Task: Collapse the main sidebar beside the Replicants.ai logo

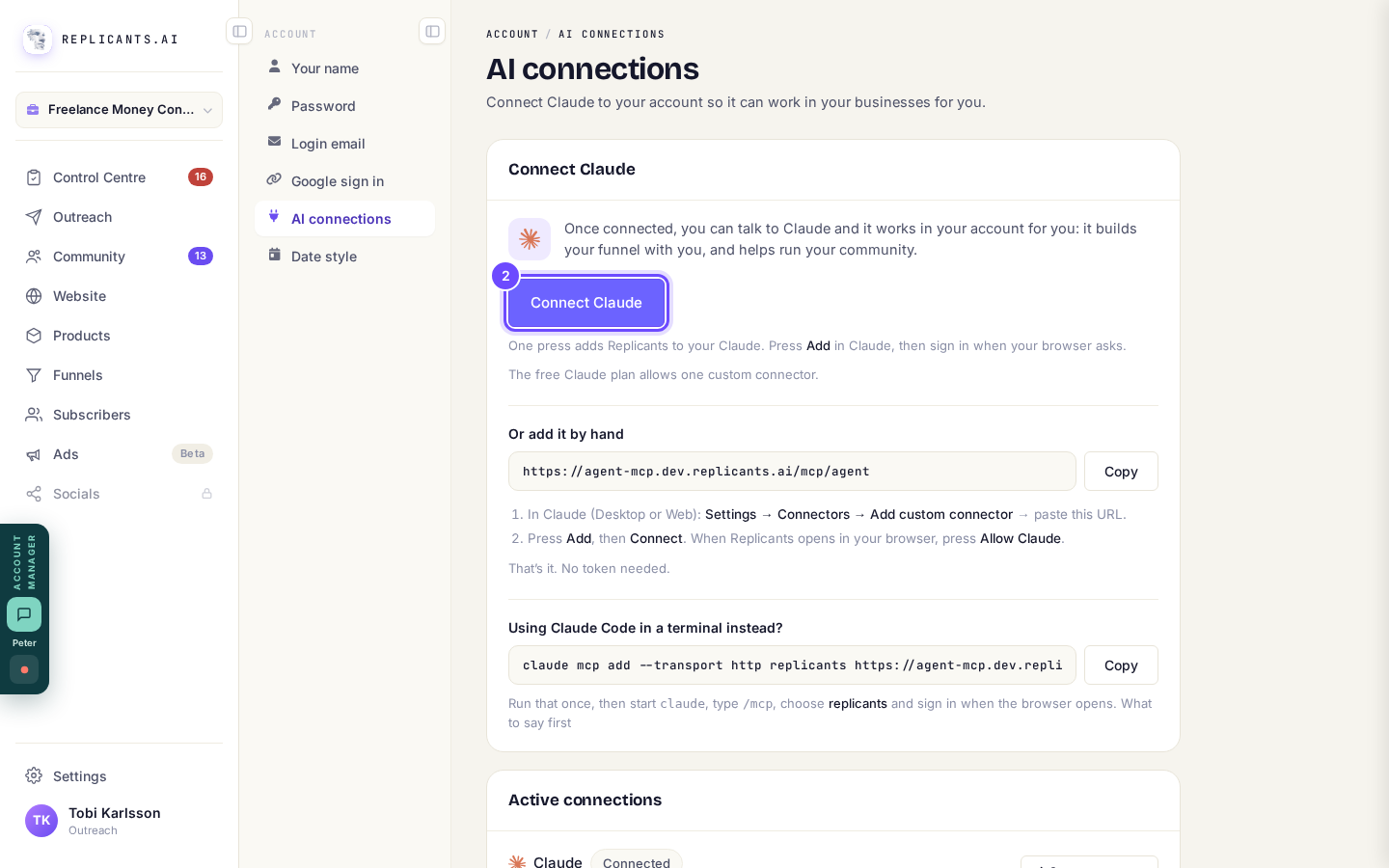Action: [x=239, y=32]
